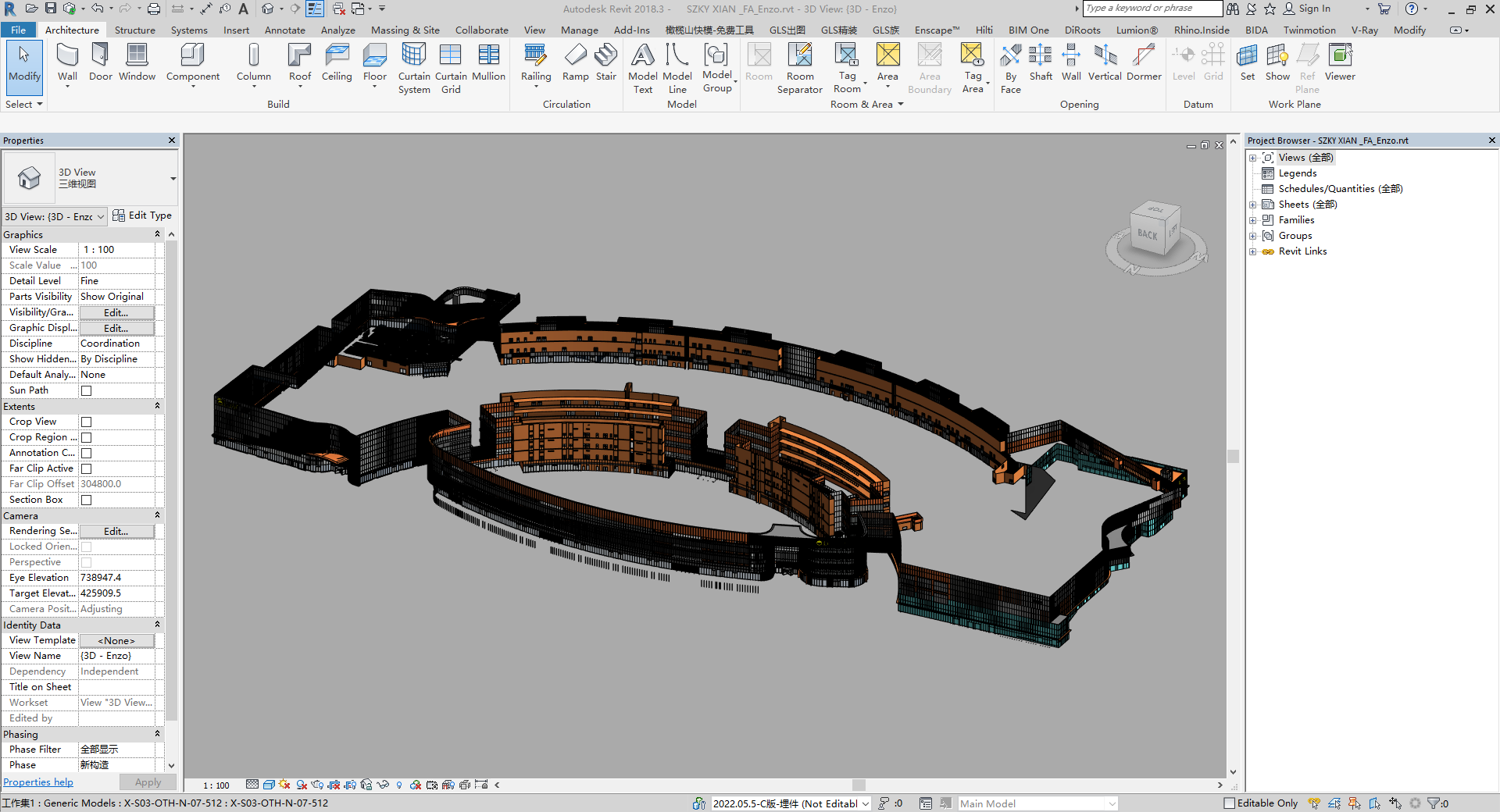1500x812 pixels.
Task: Click Edit for Rendering Settings
Action: (116, 531)
